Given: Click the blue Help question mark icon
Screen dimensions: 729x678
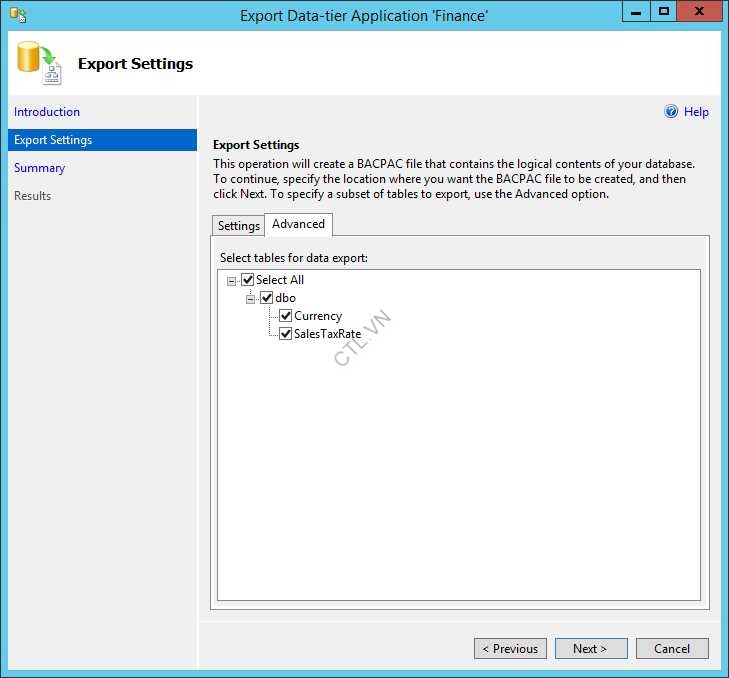Looking at the screenshot, I should point(671,112).
